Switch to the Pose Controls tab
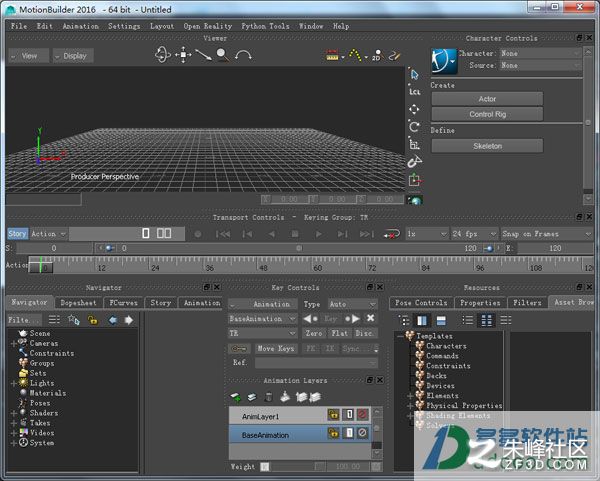This screenshot has height=481, width=600. pos(421,303)
